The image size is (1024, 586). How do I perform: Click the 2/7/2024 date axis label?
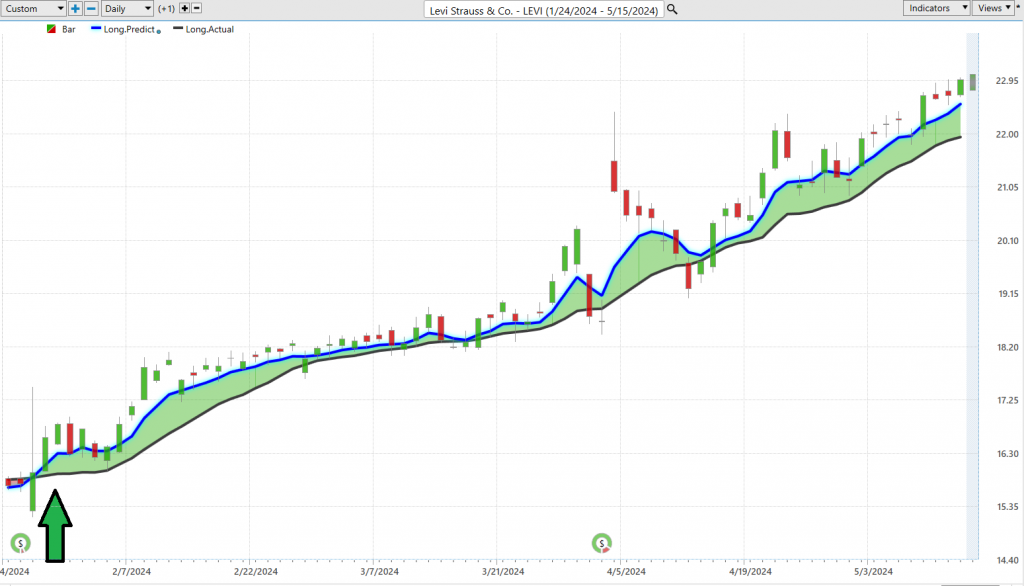131,572
